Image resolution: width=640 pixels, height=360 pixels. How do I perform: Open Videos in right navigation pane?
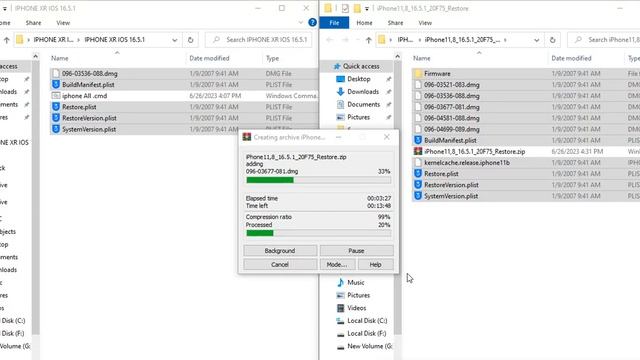[x=356, y=308]
